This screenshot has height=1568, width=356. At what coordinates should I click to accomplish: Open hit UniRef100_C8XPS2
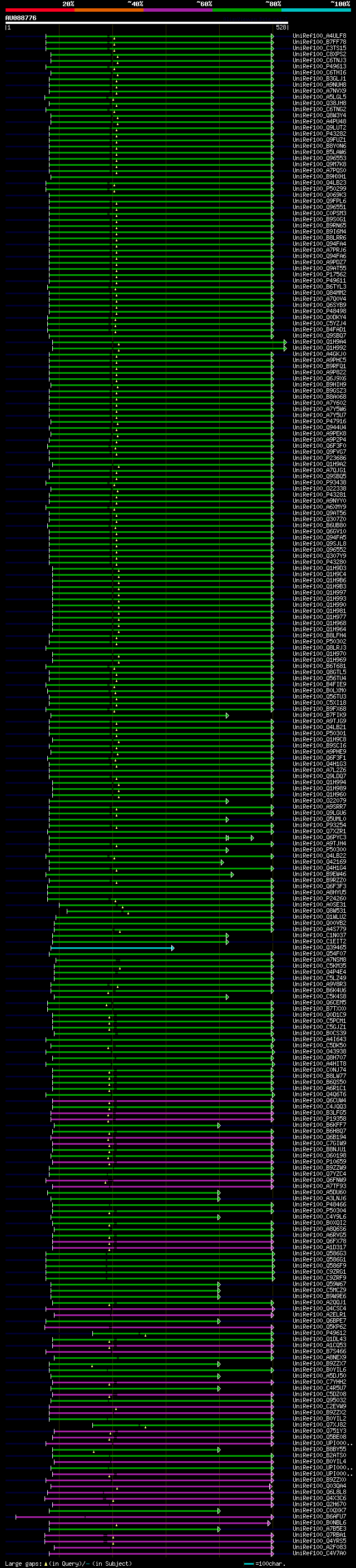coord(319,54)
